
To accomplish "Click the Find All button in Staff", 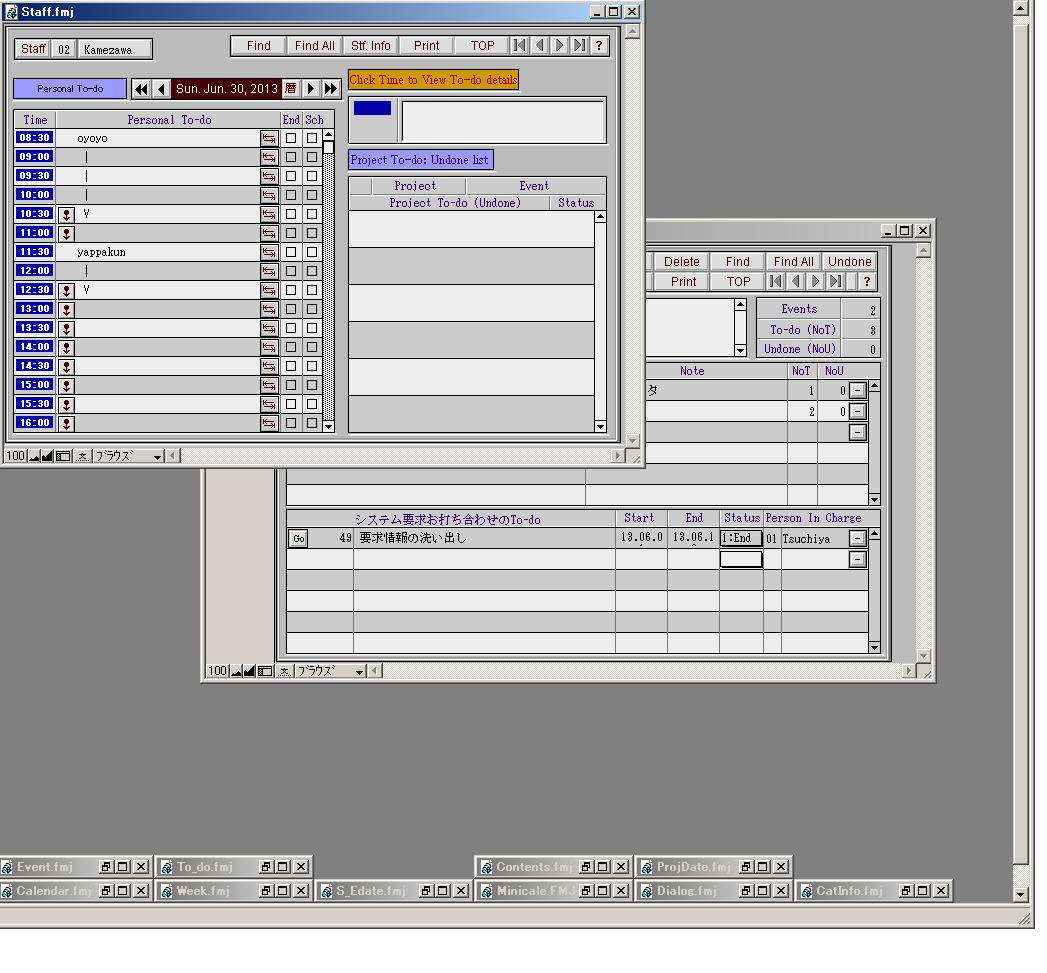I will click(x=314, y=46).
